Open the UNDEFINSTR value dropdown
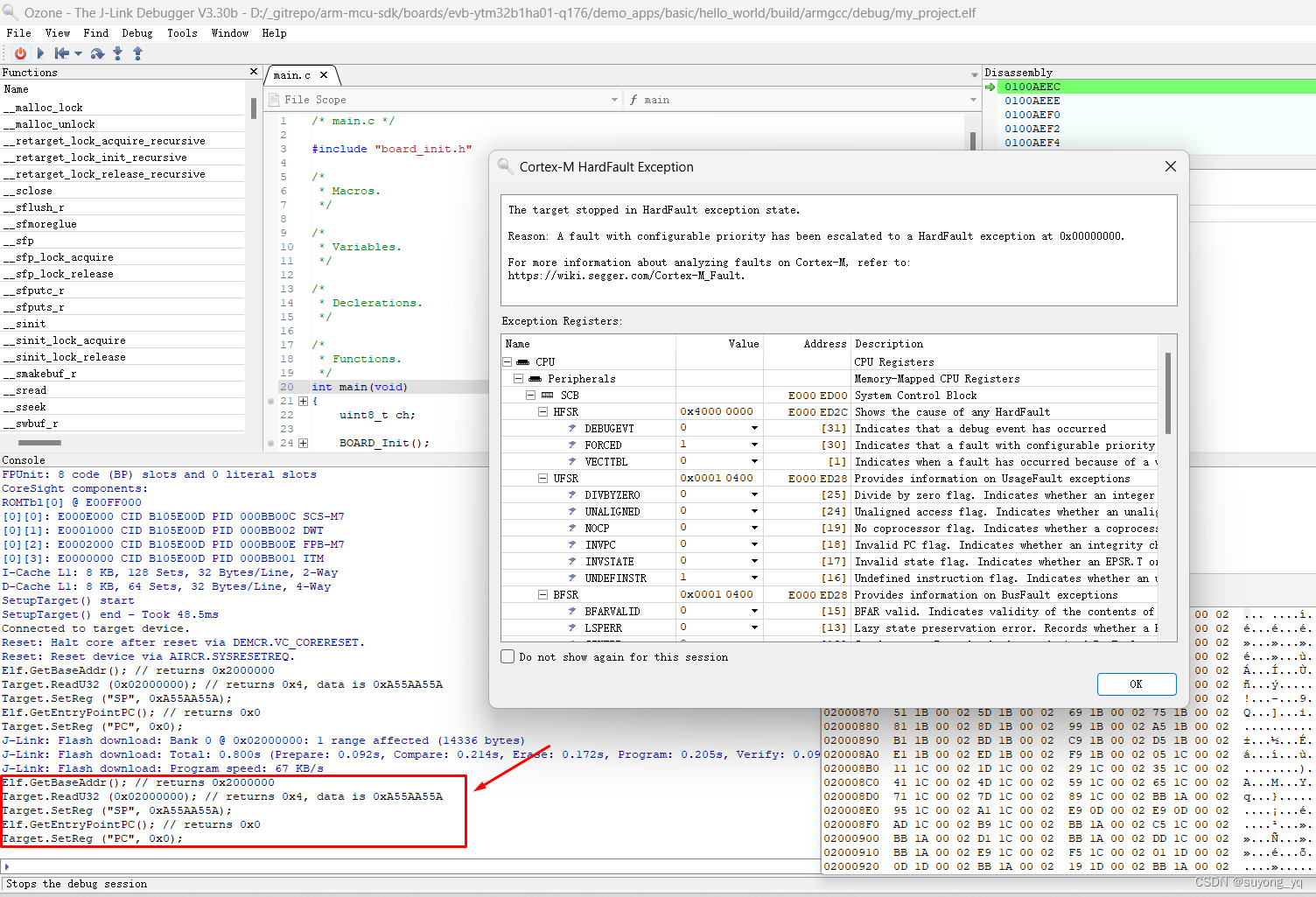Screen dimensions: 1316x897 [x=754, y=578]
